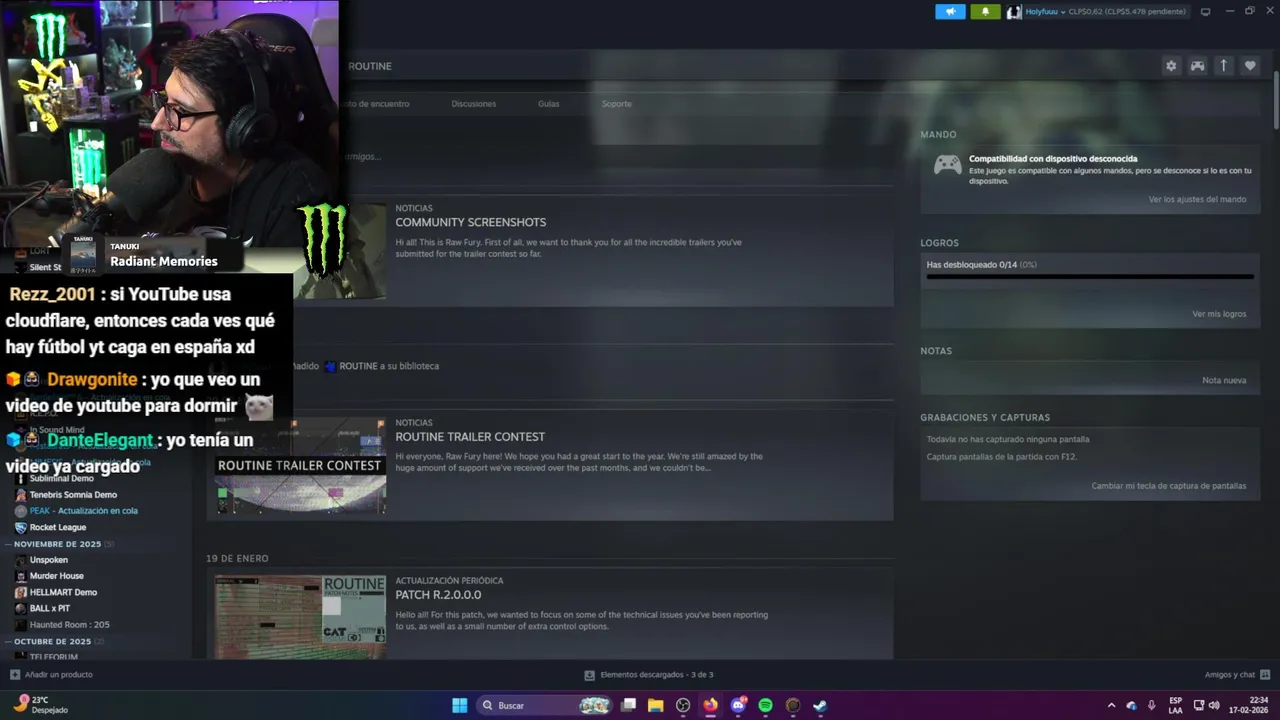Click the Amigos y chat icon

(x=1265, y=675)
